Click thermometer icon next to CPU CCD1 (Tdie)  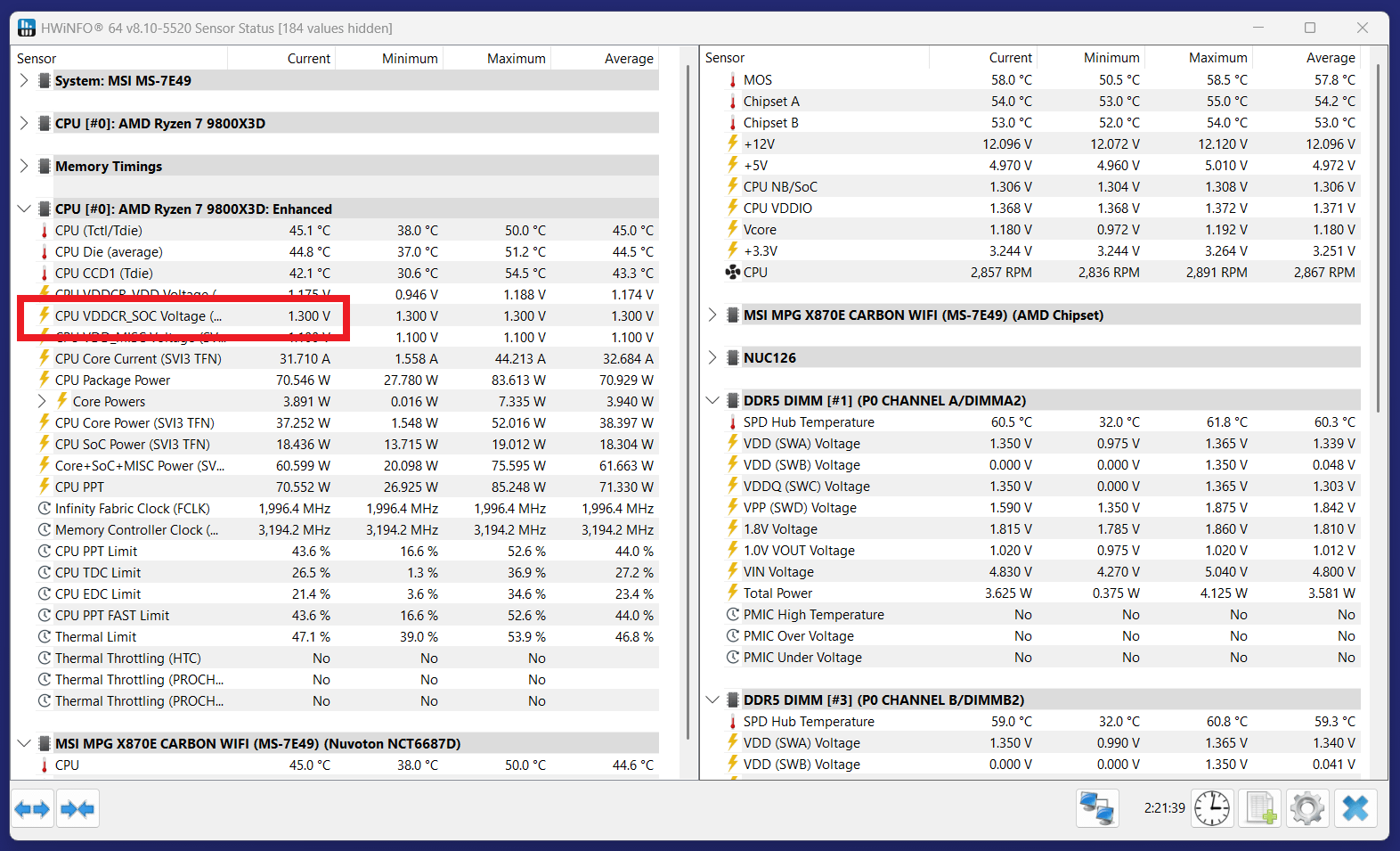coord(44,274)
